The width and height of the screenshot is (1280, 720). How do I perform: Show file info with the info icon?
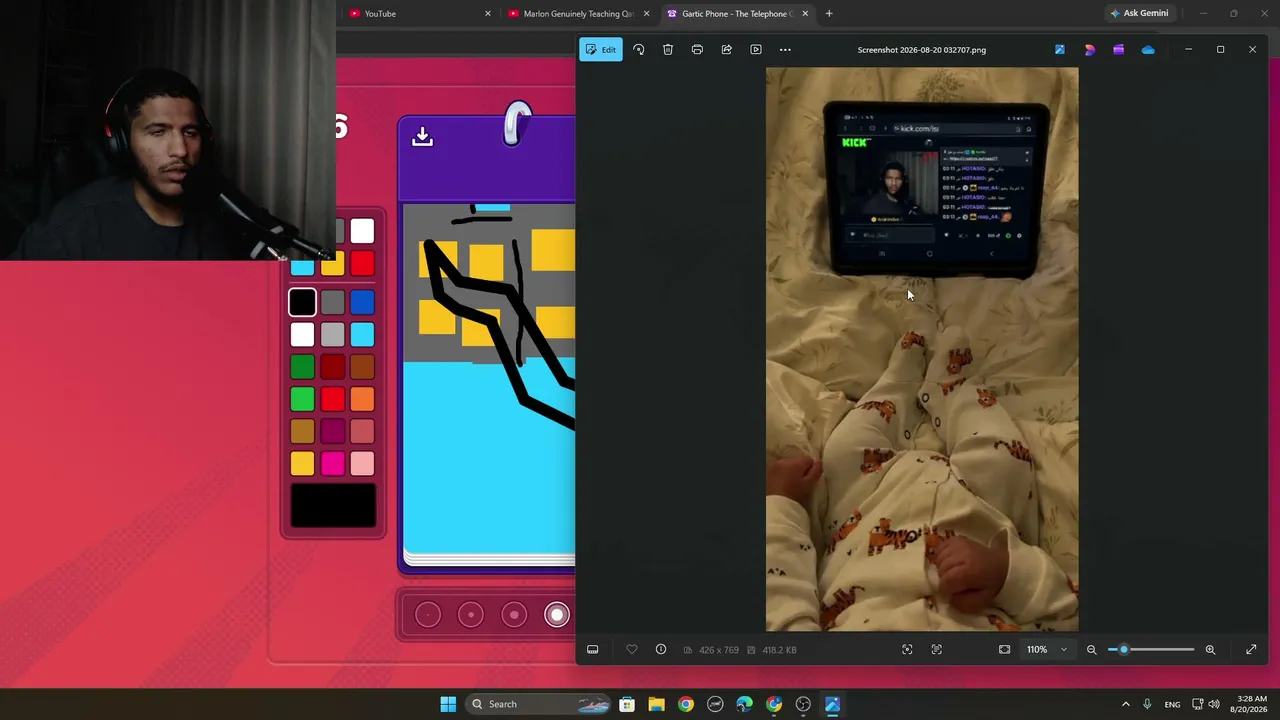tap(661, 650)
